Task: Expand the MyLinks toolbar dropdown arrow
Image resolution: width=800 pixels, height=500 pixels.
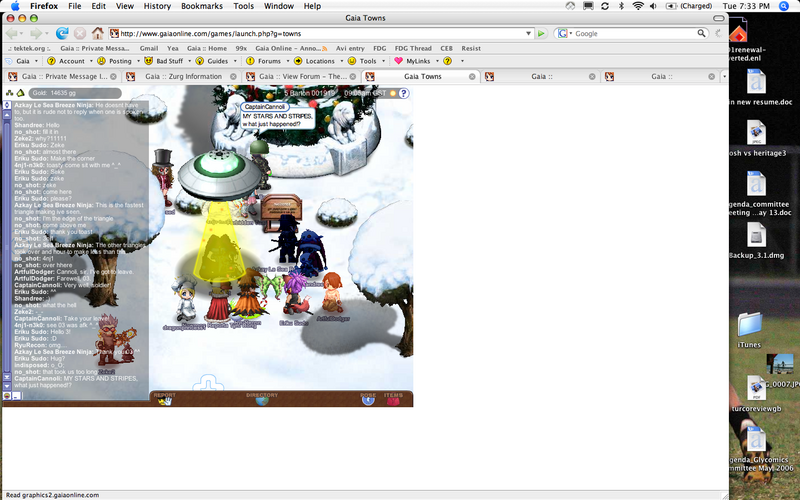Action: point(437,61)
